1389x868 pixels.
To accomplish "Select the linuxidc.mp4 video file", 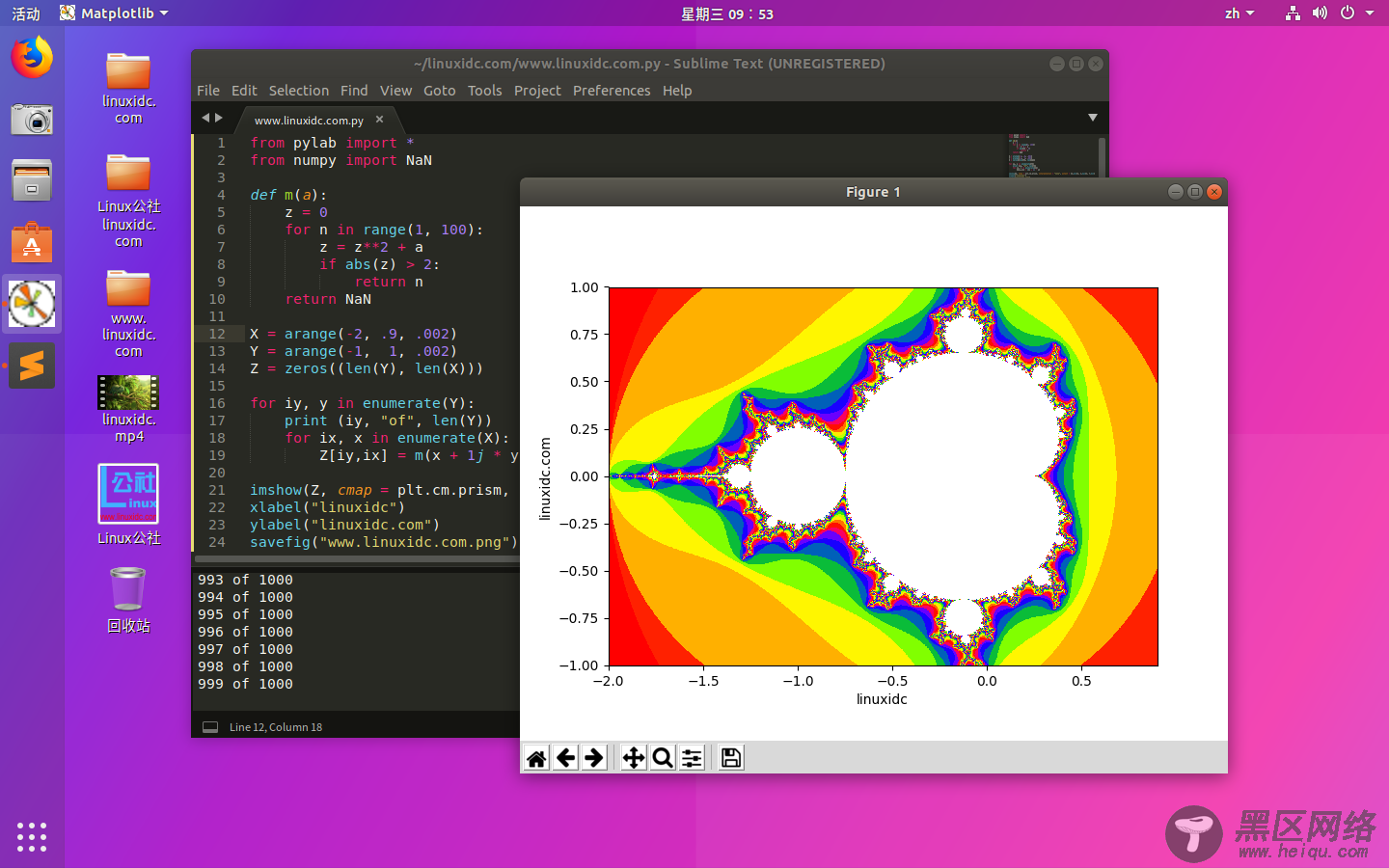I will [x=128, y=408].
